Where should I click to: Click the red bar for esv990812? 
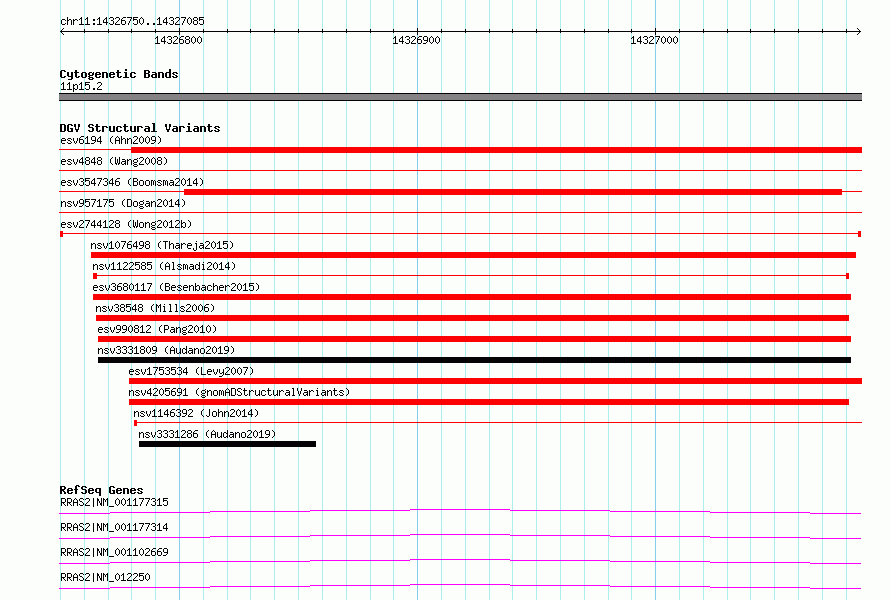click(474, 339)
